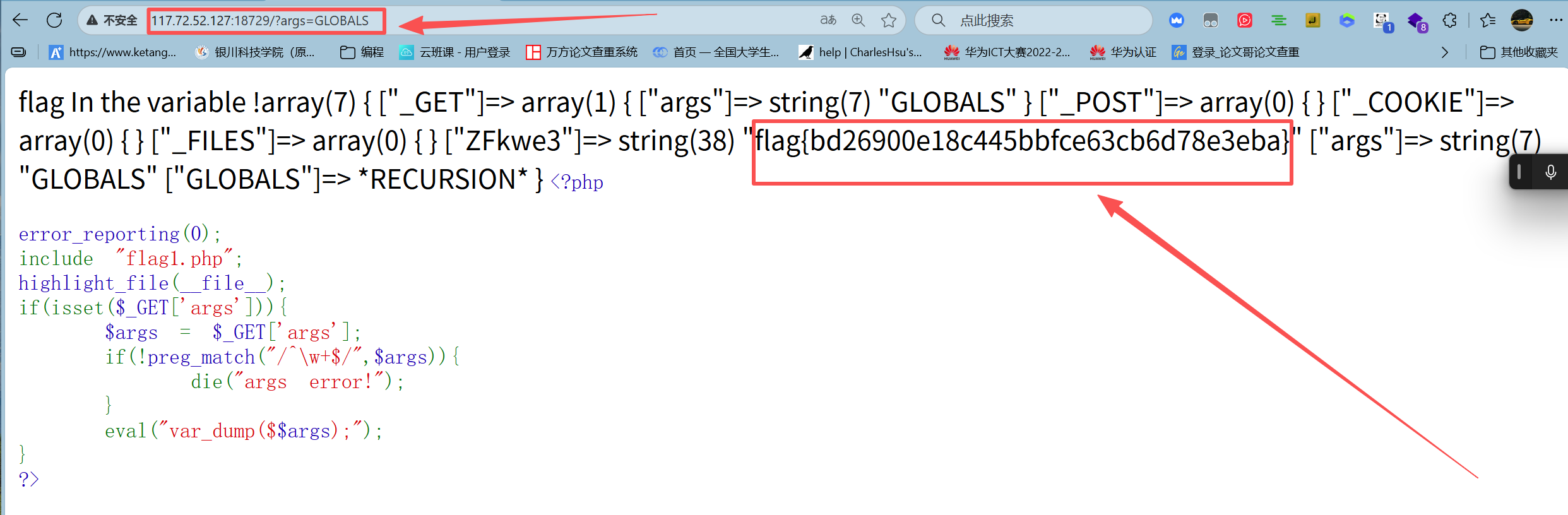This screenshot has width=1568, height=515.
Task: Add this page to favorites with the star
Action: click(x=889, y=20)
